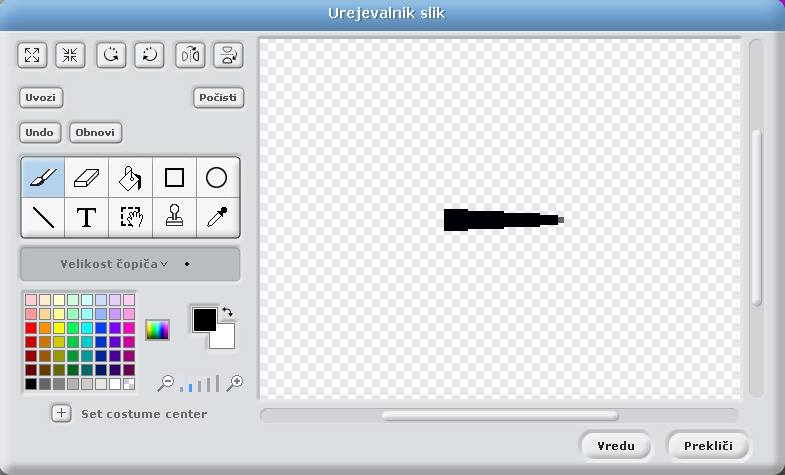Screen dimensions: 785x475
Task: Toggle the color palette style button
Action: [x=157, y=329]
